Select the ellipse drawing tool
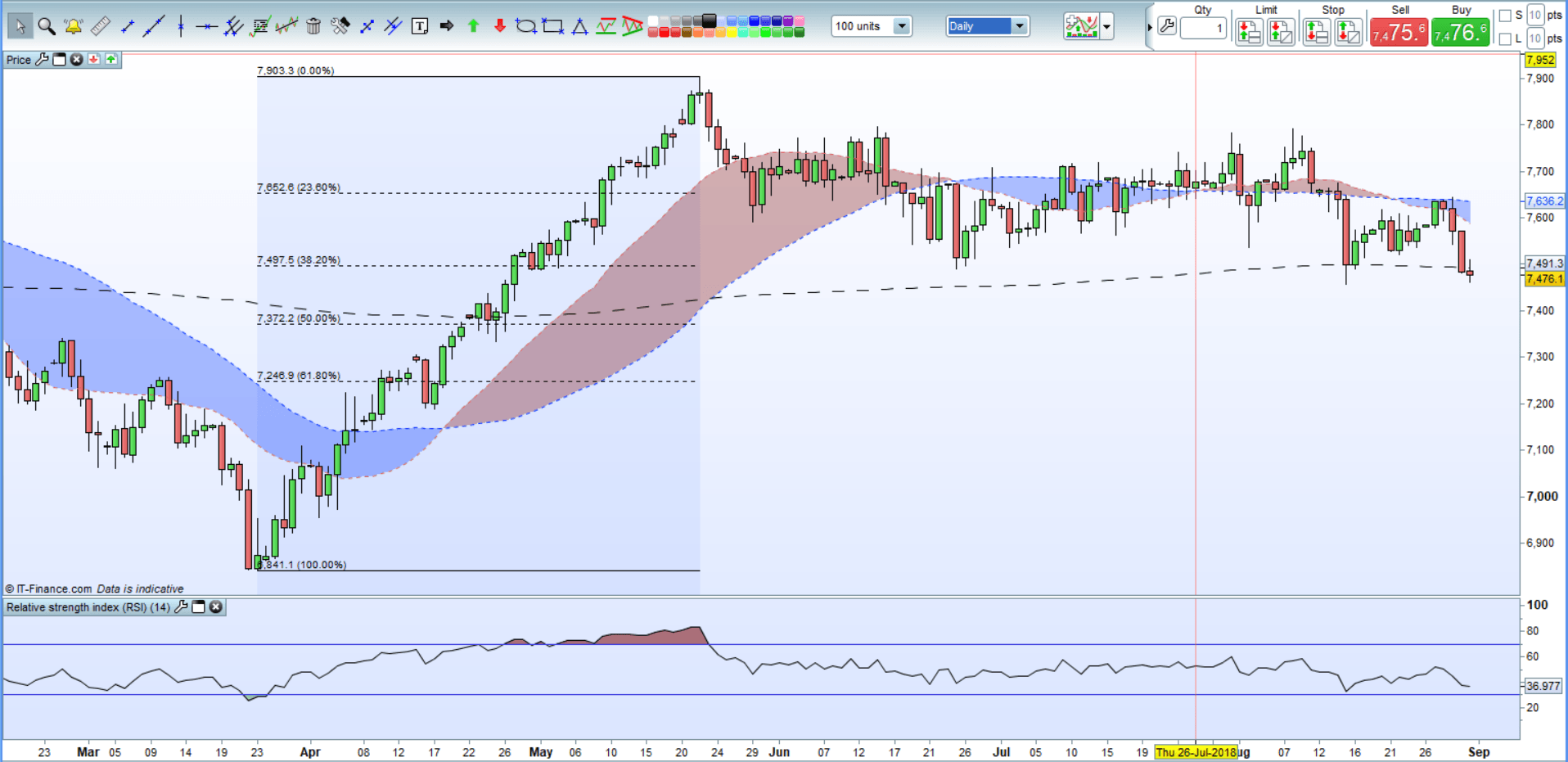The image size is (1568, 762). [x=526, y=27]
